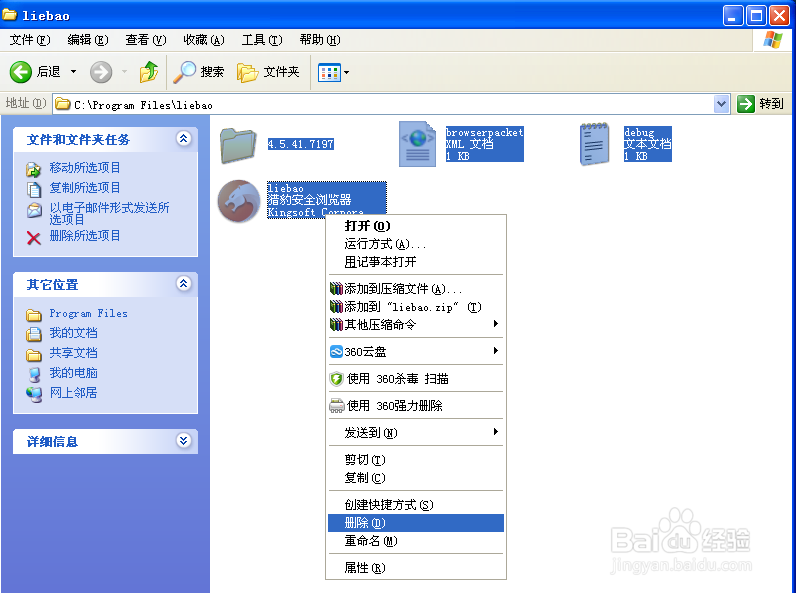Click the 360杀毒 shield icon
The height and width of the screenshot is (593, 796).
point(336,379)
